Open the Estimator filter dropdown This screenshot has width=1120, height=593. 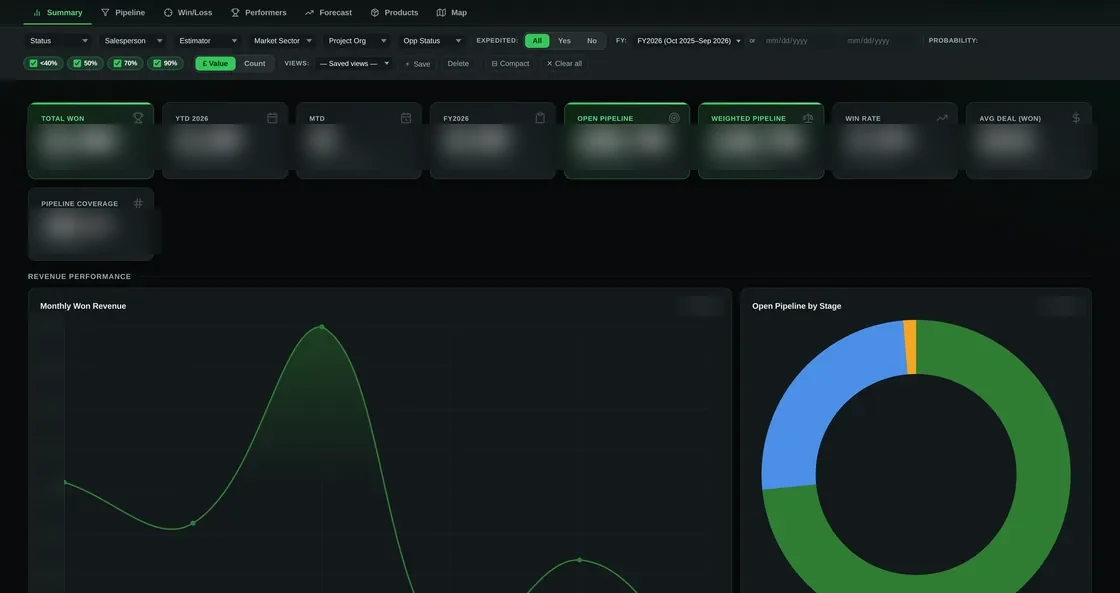[209, 41]
